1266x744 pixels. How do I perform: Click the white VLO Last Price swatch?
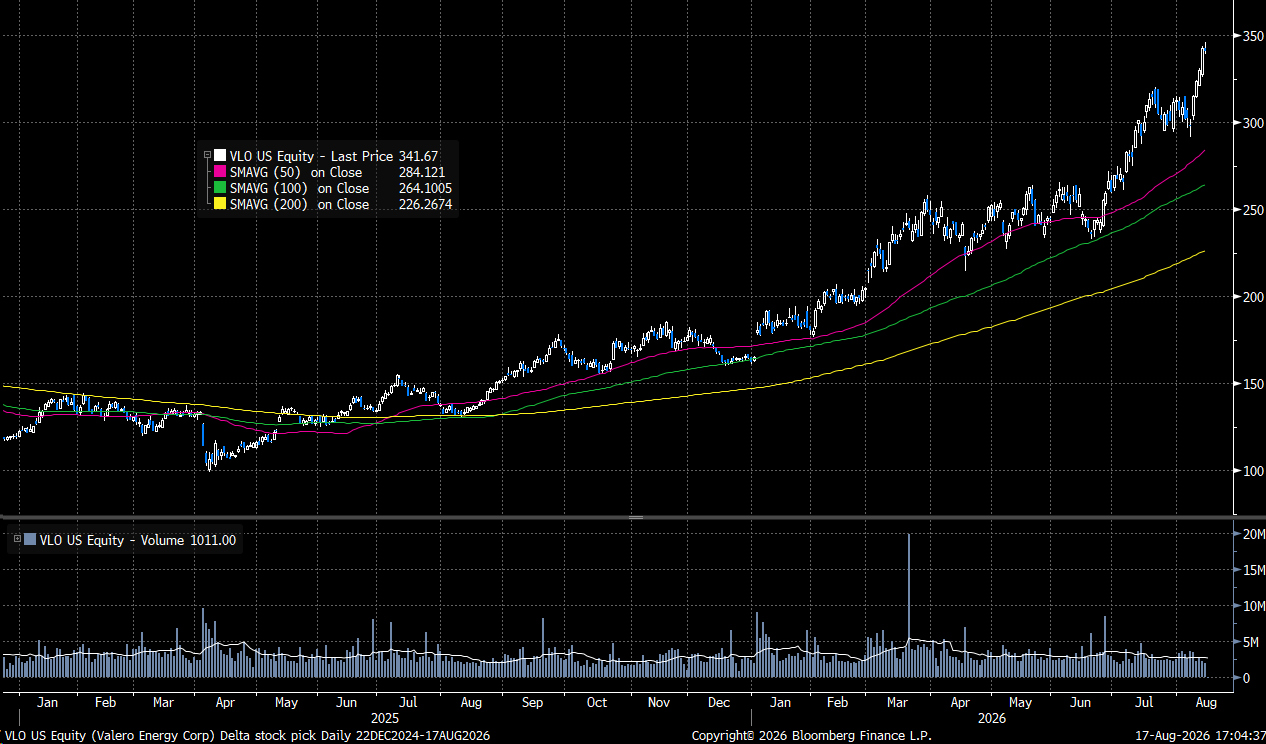tap(220, 156)
